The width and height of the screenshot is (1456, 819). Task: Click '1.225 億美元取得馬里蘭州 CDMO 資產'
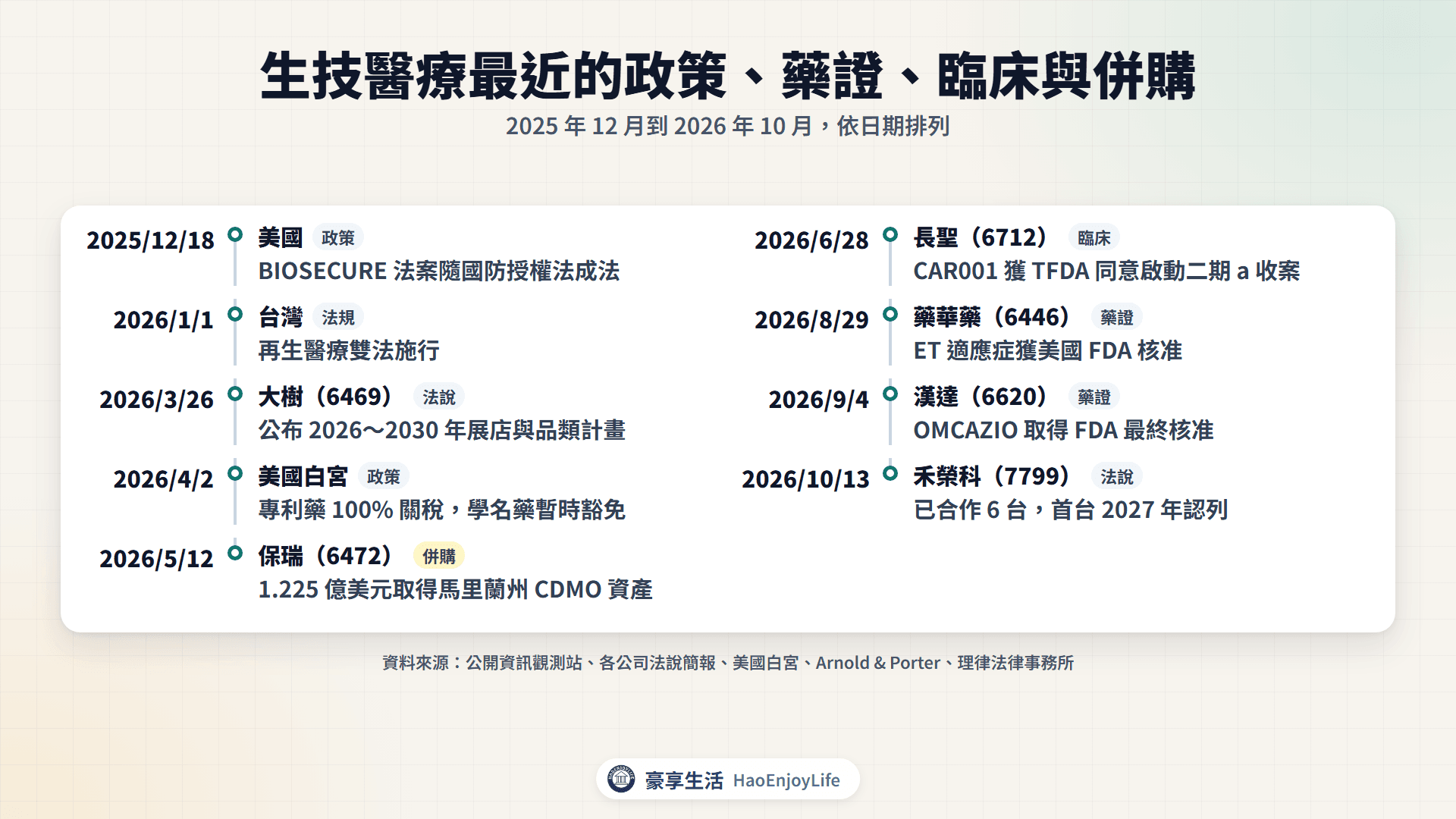[456, 590]
